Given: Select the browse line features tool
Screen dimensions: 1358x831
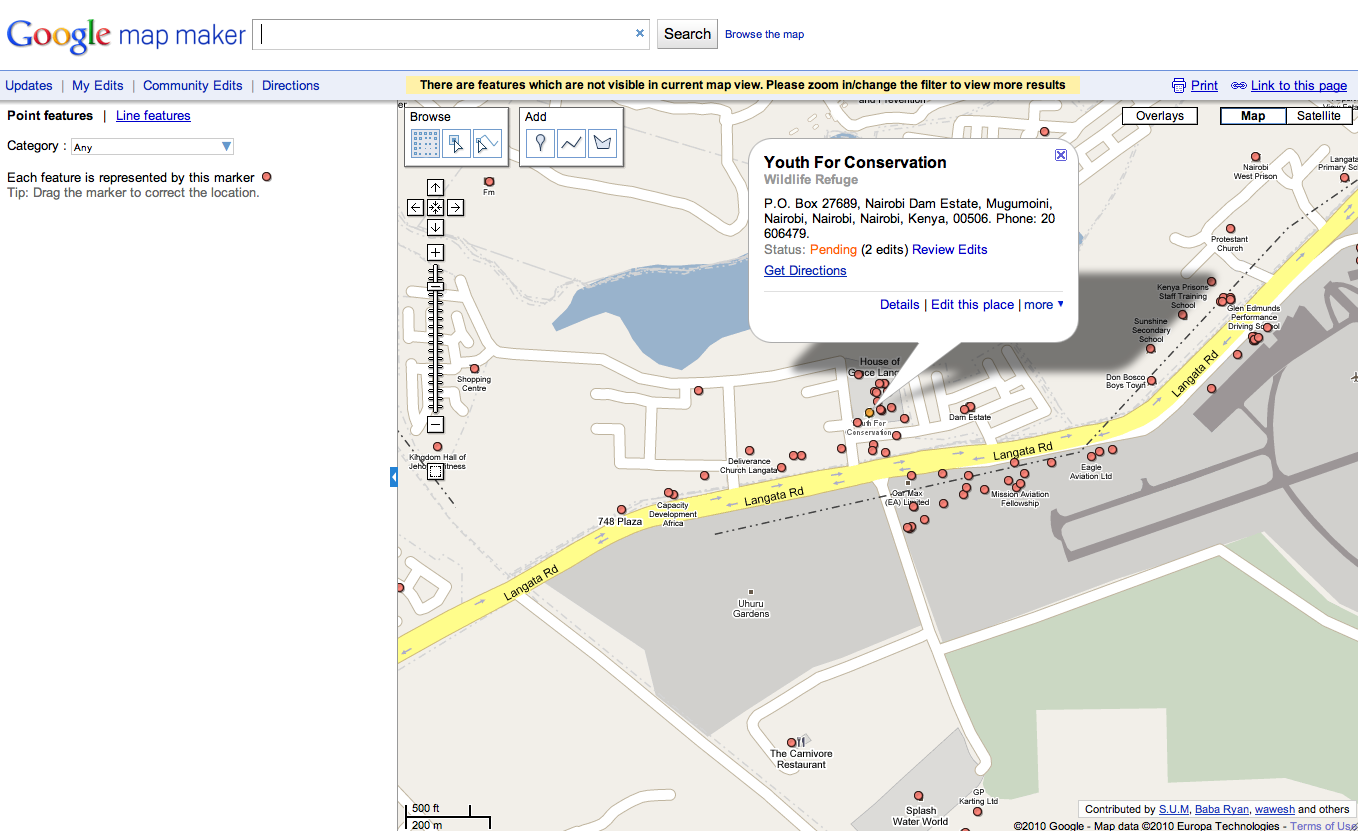Looking at the screenshot, I should [487, 144].
